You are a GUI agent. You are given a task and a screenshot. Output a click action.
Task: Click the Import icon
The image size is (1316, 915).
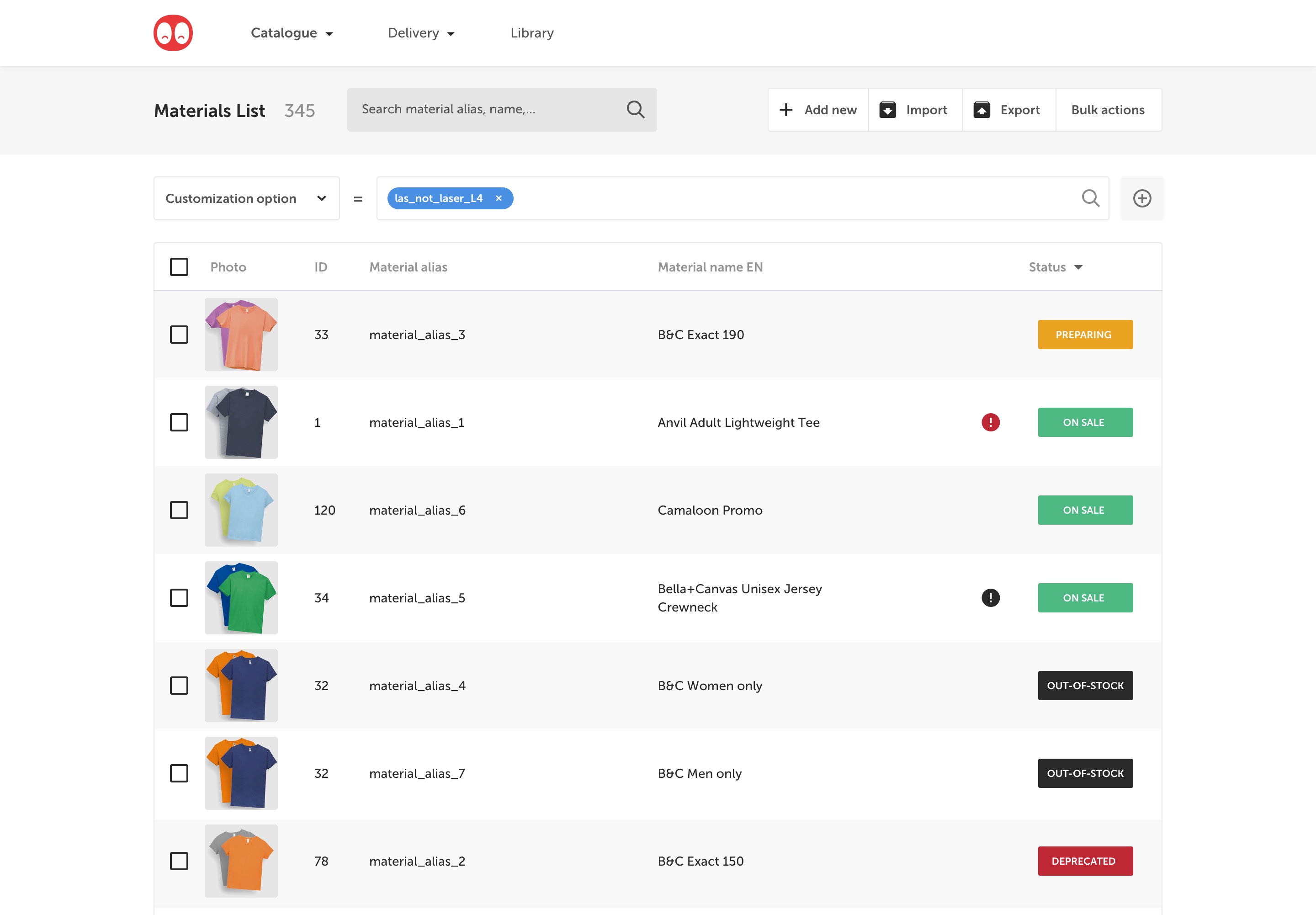click(x=888, y=109)
